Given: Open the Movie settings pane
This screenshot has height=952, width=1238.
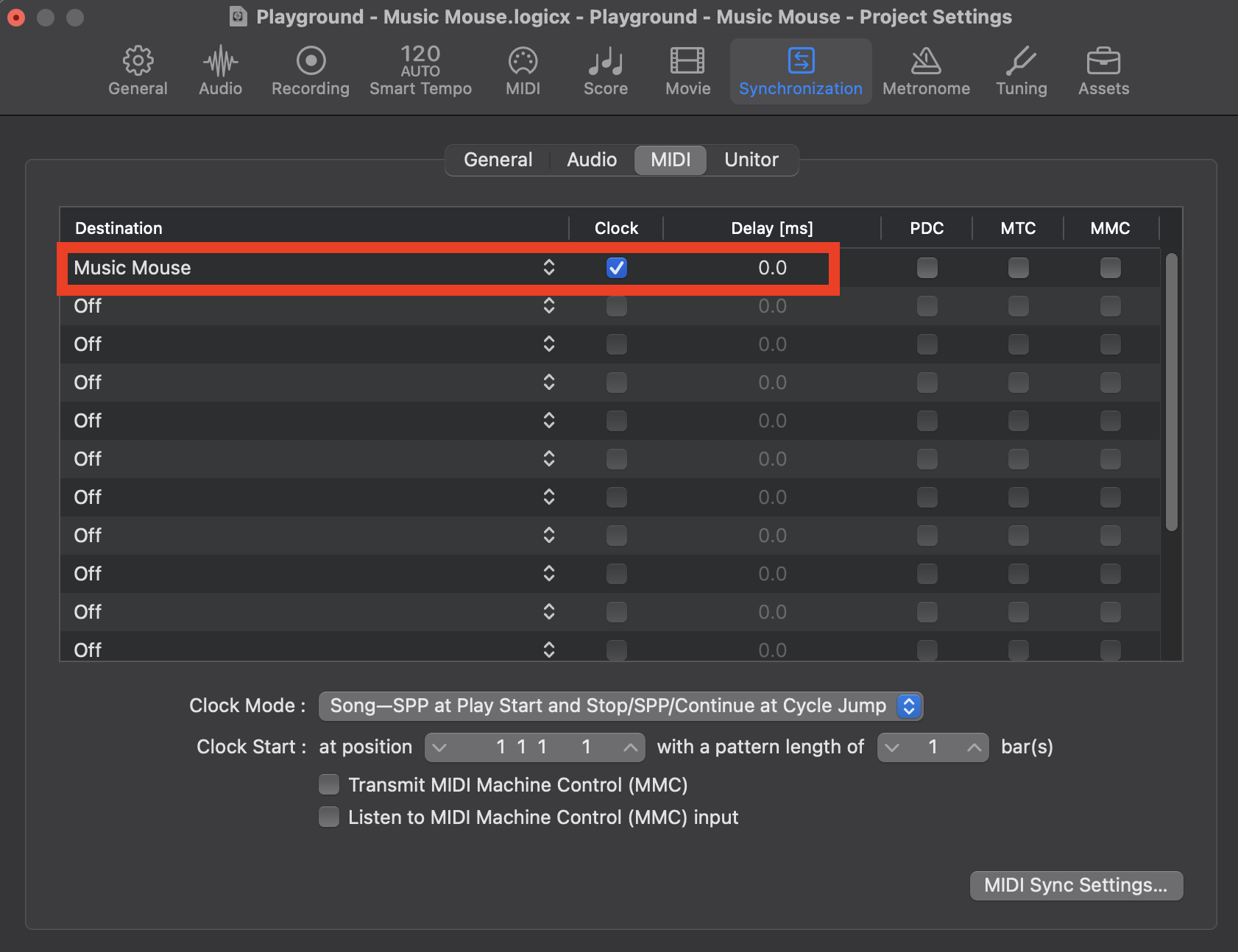Looking at the screenshot, I should tap(687, 71).
